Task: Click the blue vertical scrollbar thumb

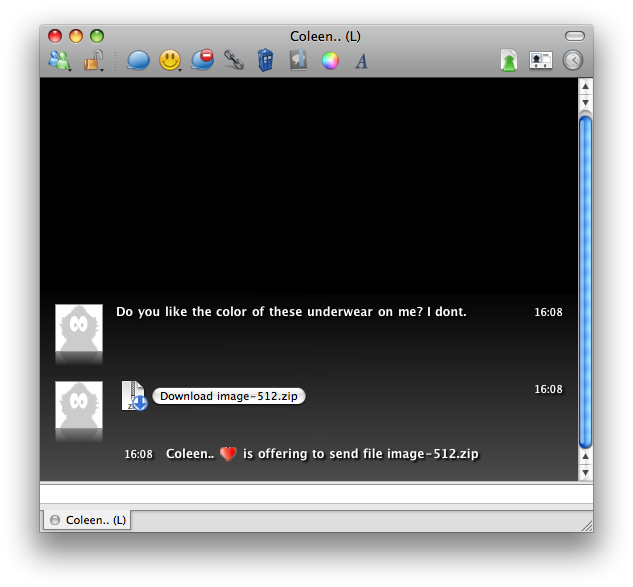Action: click(x=585, y=282)
